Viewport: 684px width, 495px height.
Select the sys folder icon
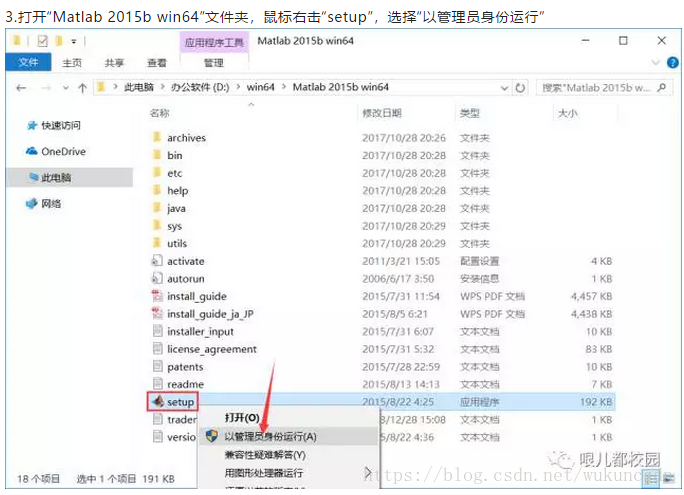click(x=157, y=225)
